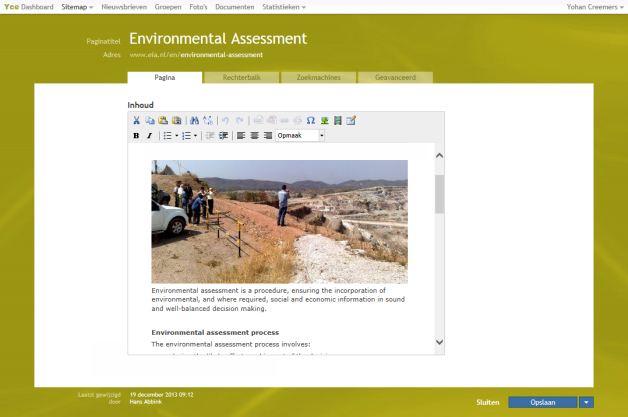Click the editor scrollbar up arrow

[x=439, y=155]
